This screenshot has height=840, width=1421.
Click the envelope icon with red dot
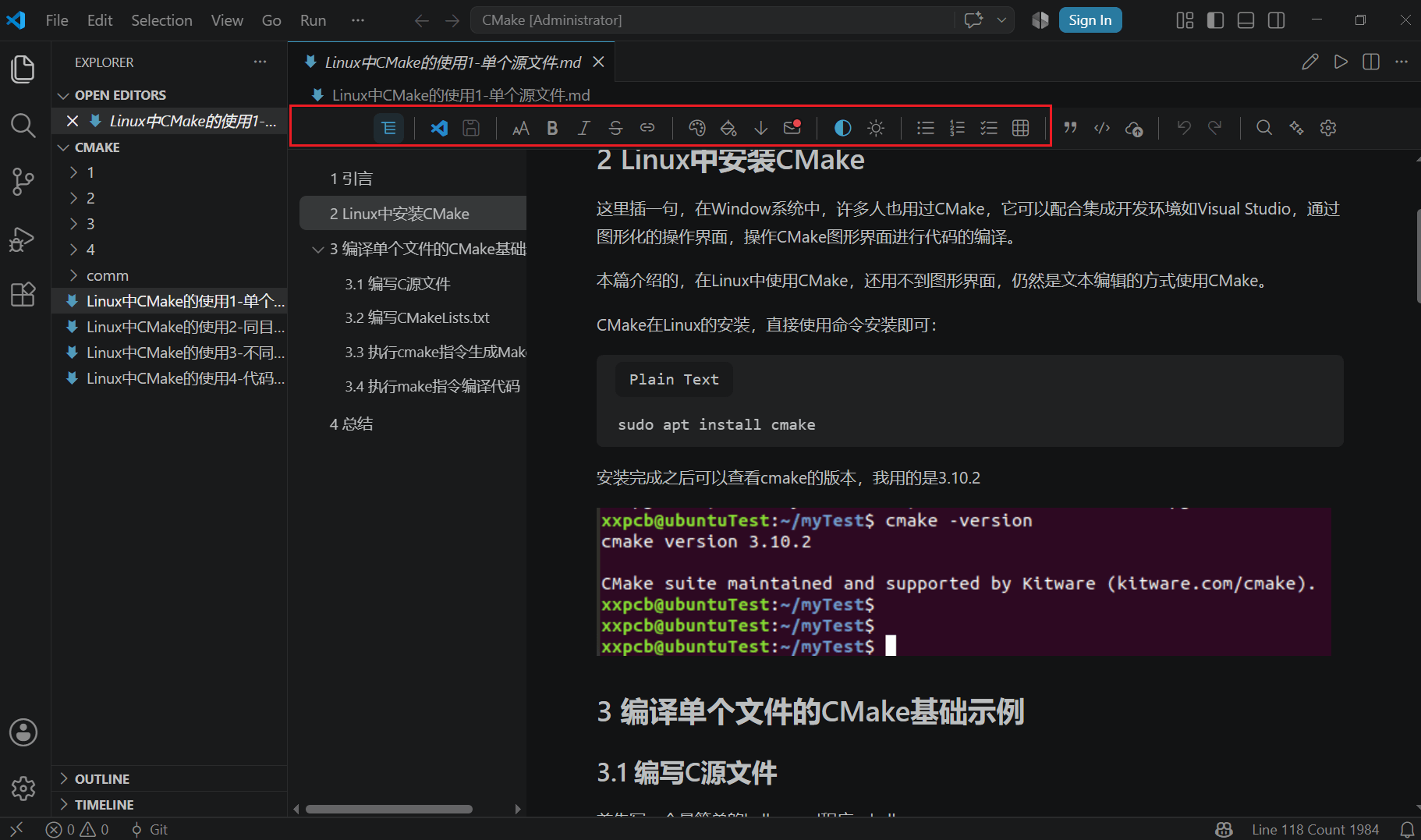click(792, 128)
